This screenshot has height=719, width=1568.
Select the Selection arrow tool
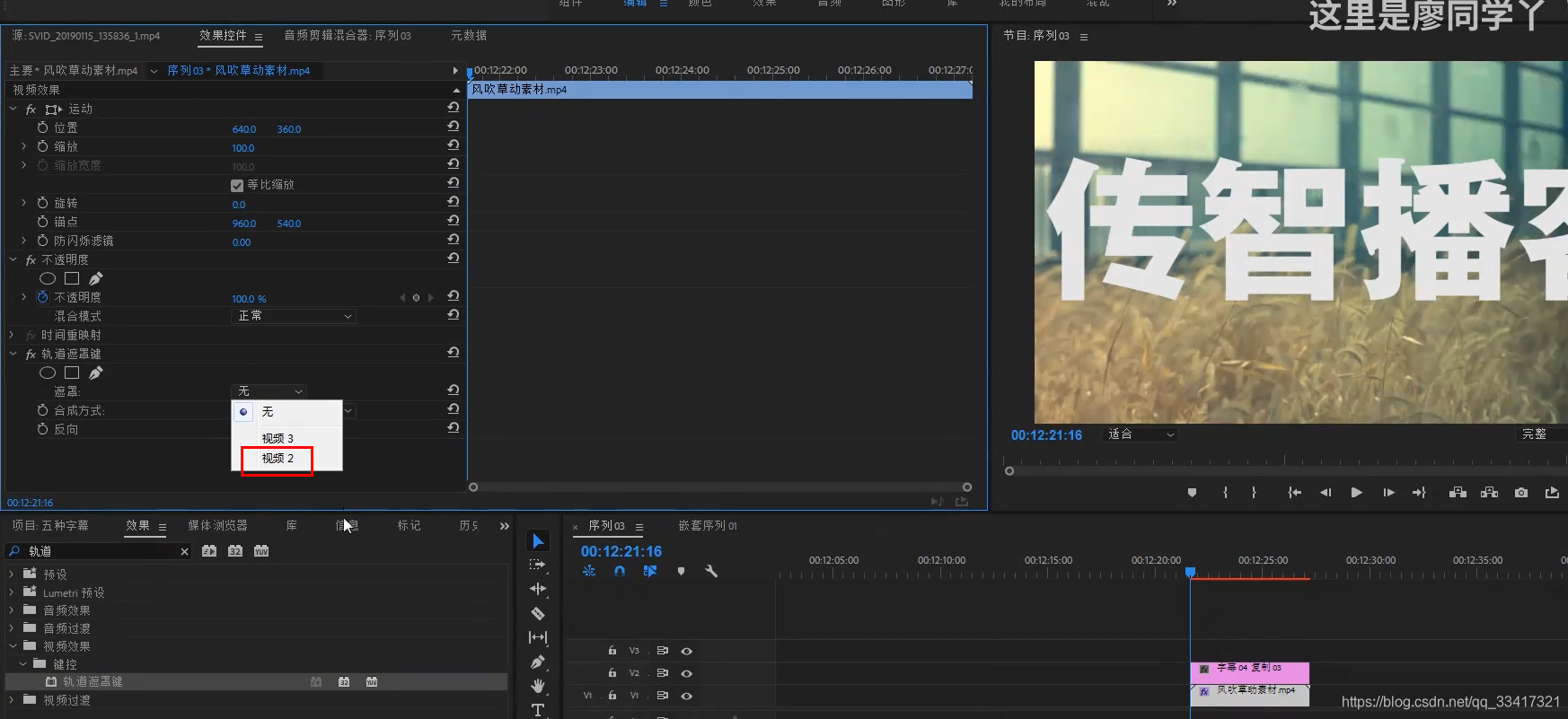tap(538, 540)
